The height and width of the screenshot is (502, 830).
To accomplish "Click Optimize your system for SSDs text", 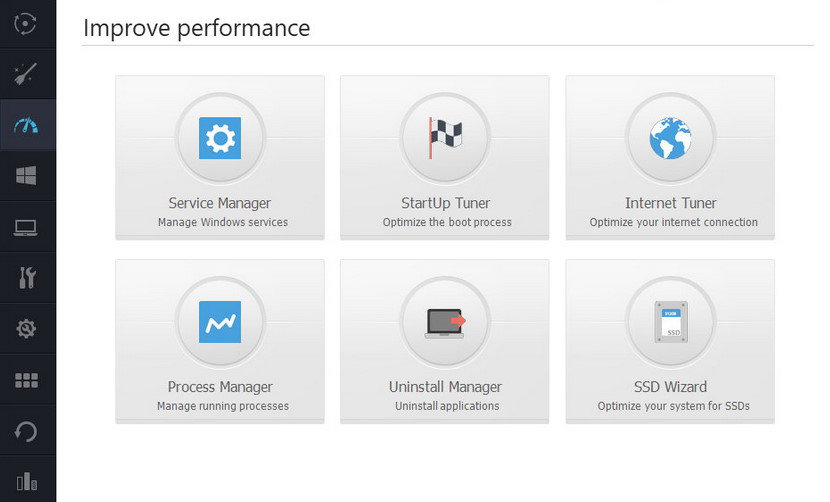I will (673, 406).
